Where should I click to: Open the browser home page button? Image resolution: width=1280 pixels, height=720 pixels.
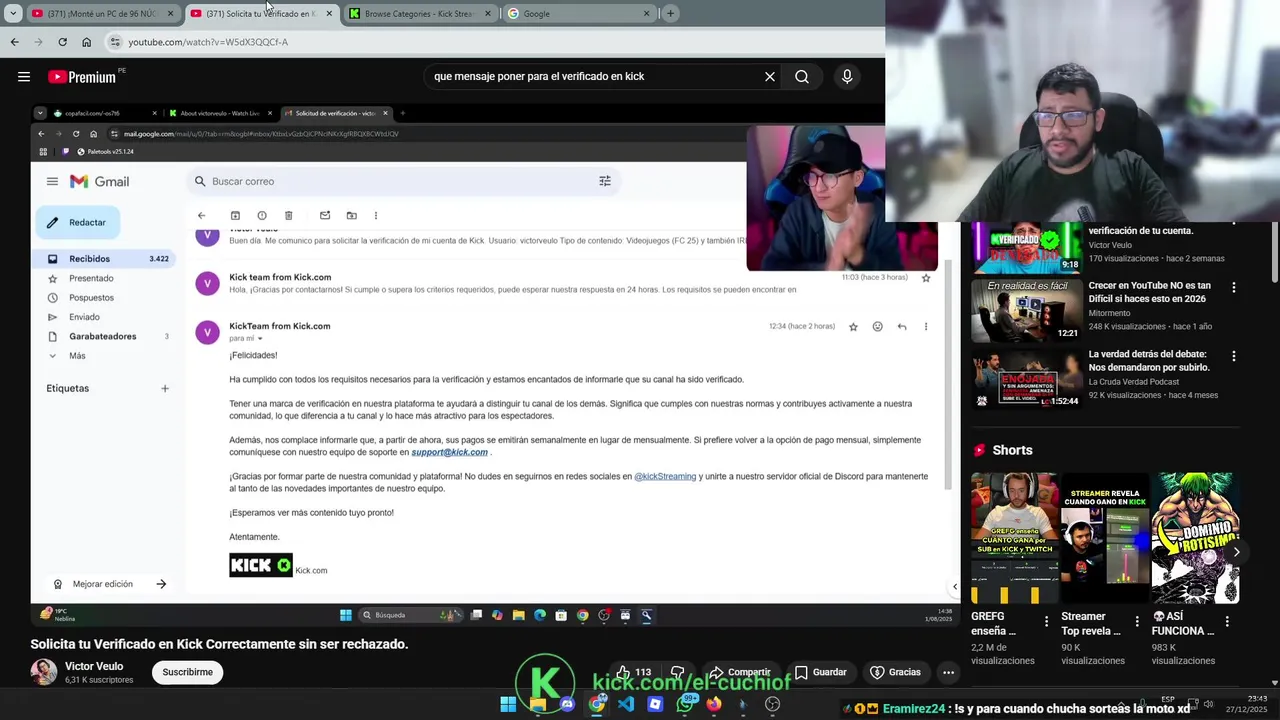[86, 42]
